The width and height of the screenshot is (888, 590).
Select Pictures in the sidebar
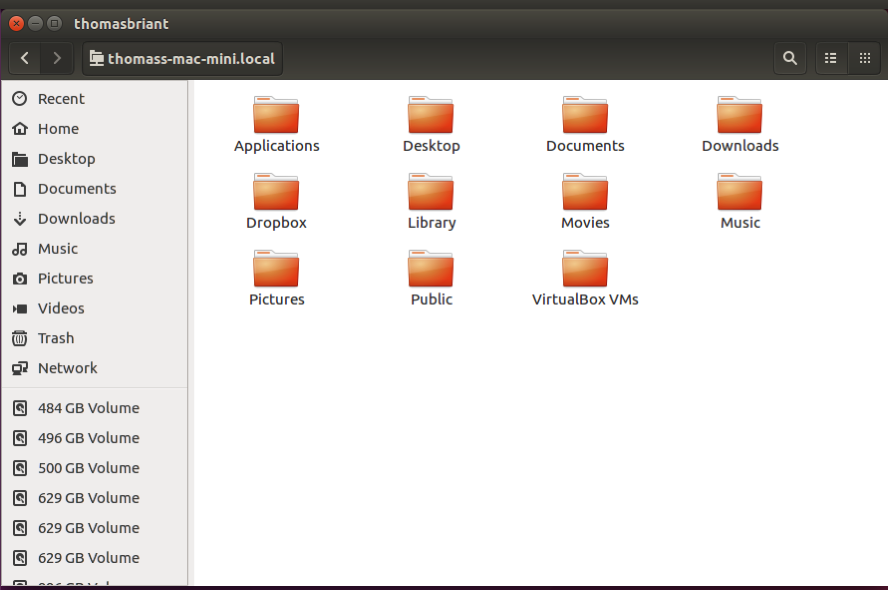(95, 279)
